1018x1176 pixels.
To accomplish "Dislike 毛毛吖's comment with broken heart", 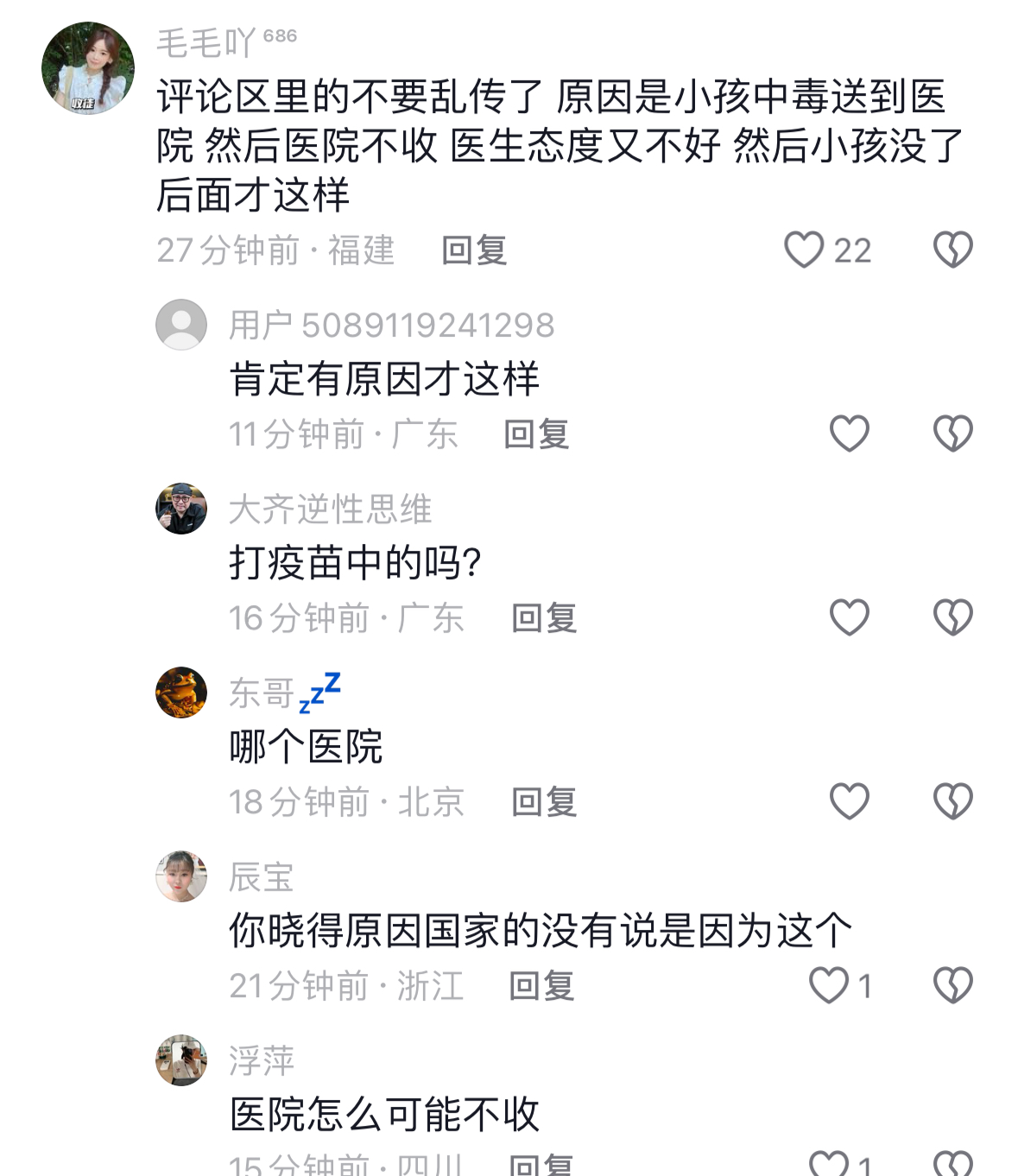I will (952, 250).
